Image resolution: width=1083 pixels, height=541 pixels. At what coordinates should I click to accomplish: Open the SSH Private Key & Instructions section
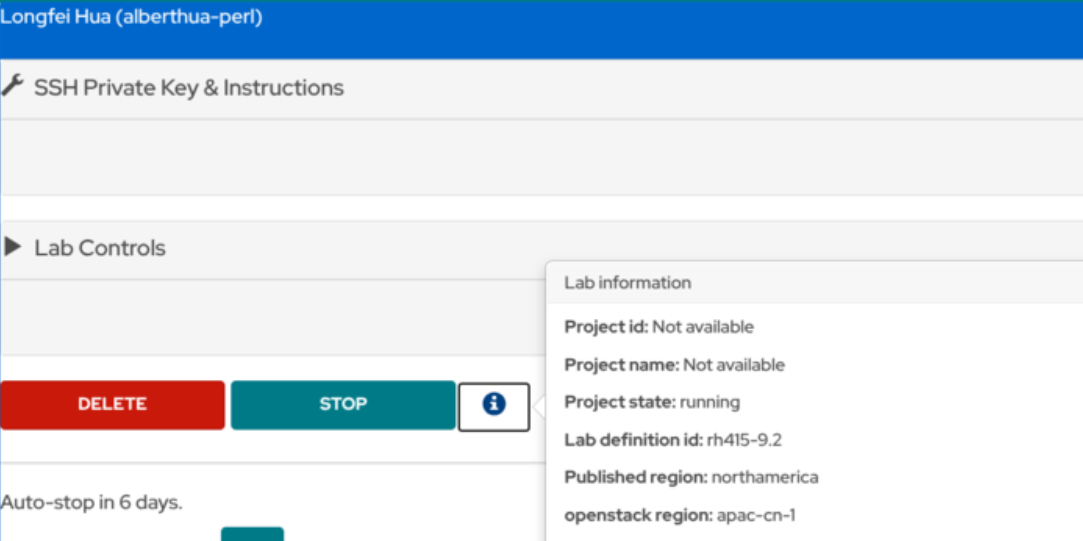click(189, 88)
